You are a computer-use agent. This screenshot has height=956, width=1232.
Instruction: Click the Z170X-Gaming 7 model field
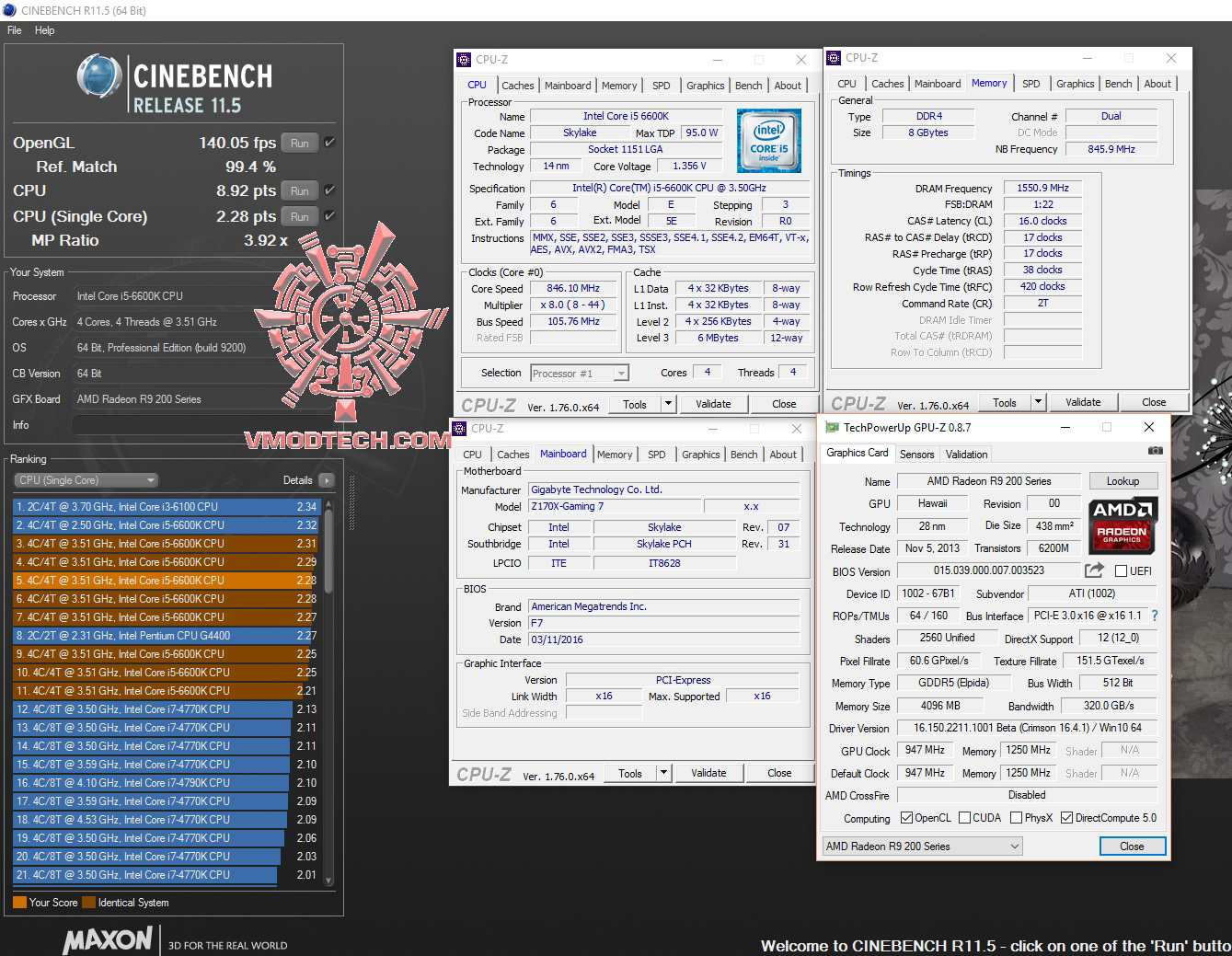[614, 507]
